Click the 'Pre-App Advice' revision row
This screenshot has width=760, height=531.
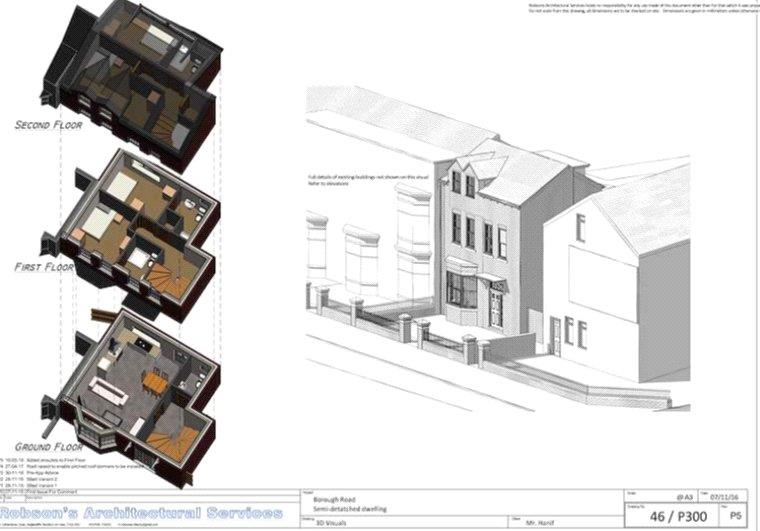point(30,472)
